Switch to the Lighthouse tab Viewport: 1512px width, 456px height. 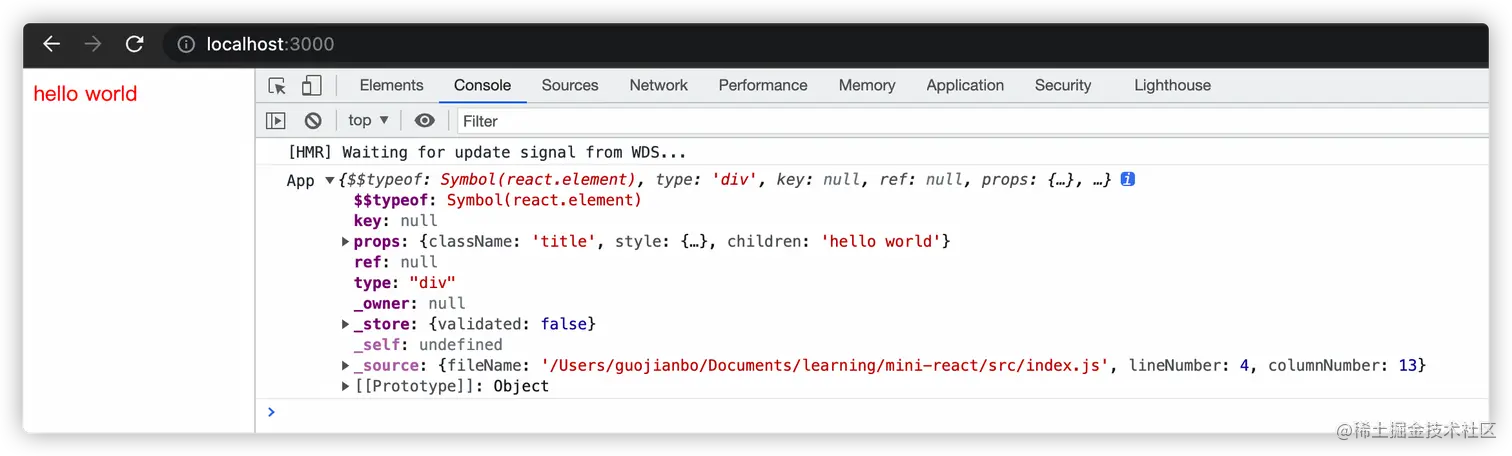coord(1172,85)
